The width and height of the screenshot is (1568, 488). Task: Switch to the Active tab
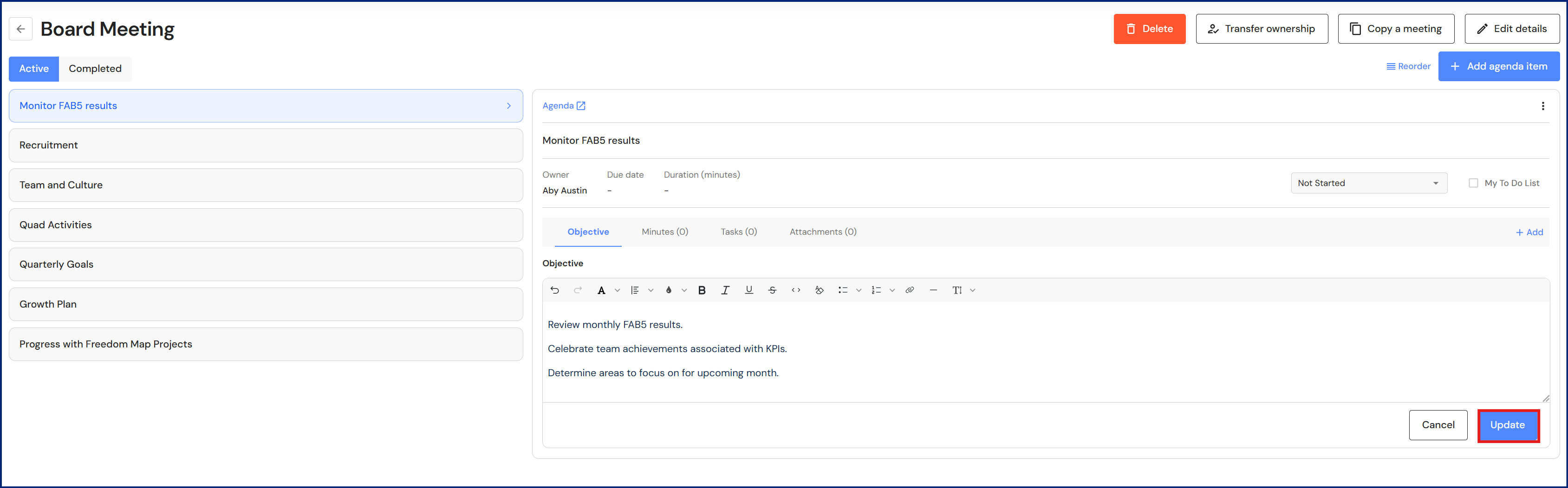(x=34, y=69)
